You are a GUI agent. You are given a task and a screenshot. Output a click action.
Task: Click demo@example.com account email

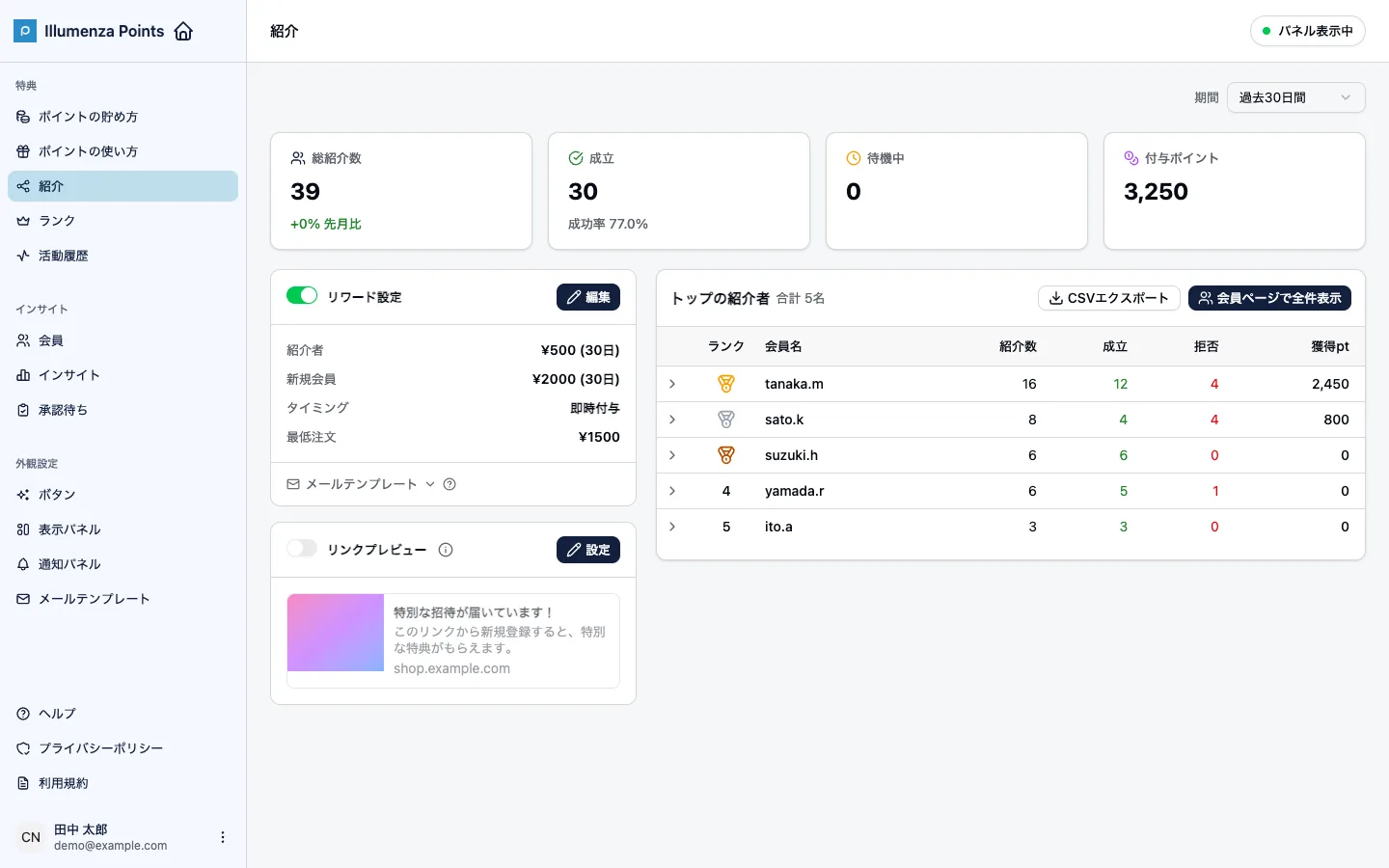111,846
